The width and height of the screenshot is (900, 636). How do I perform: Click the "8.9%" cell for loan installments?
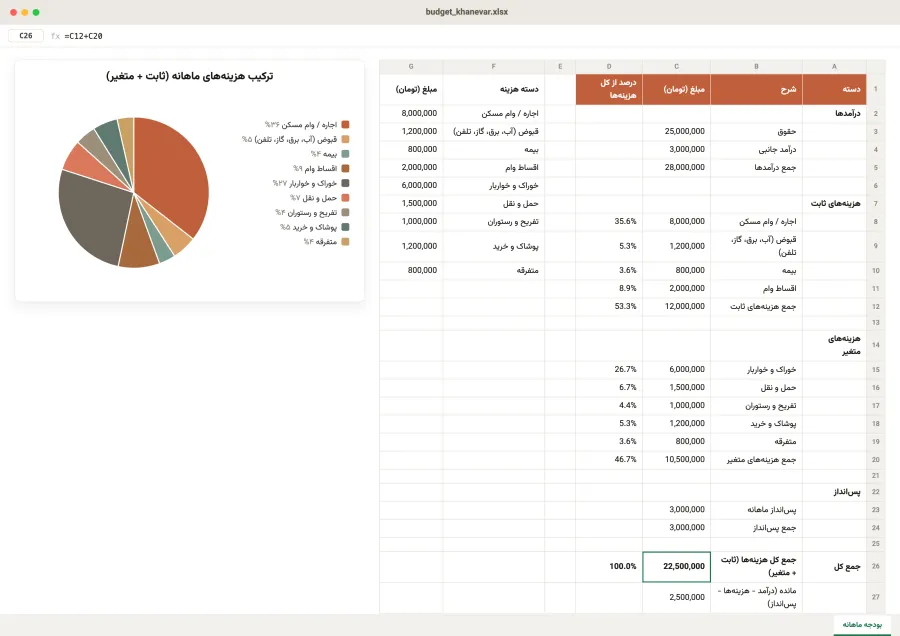(x=609, y=289)
